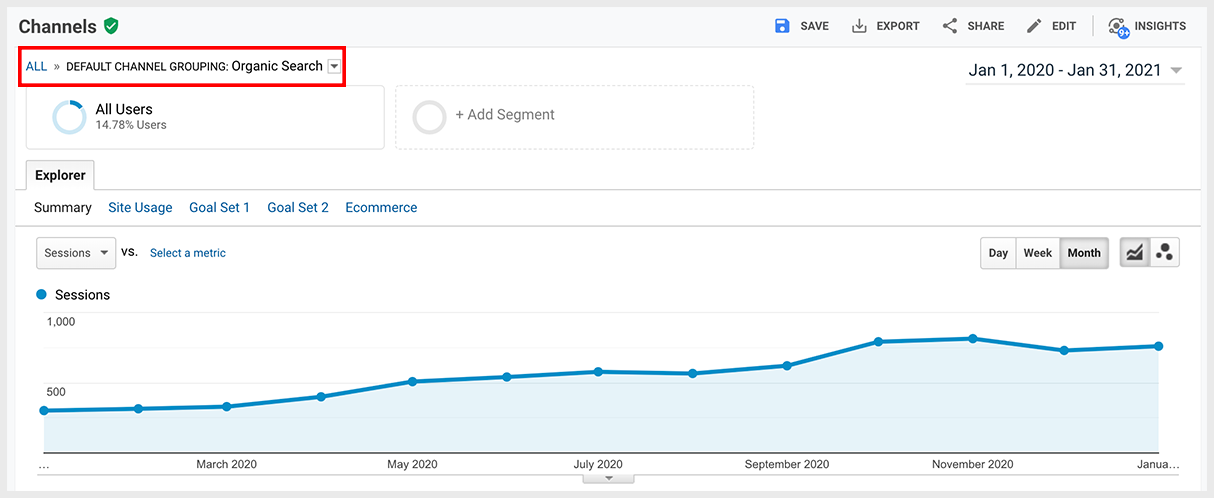Click the November 2020 data point

click(972, 339)
